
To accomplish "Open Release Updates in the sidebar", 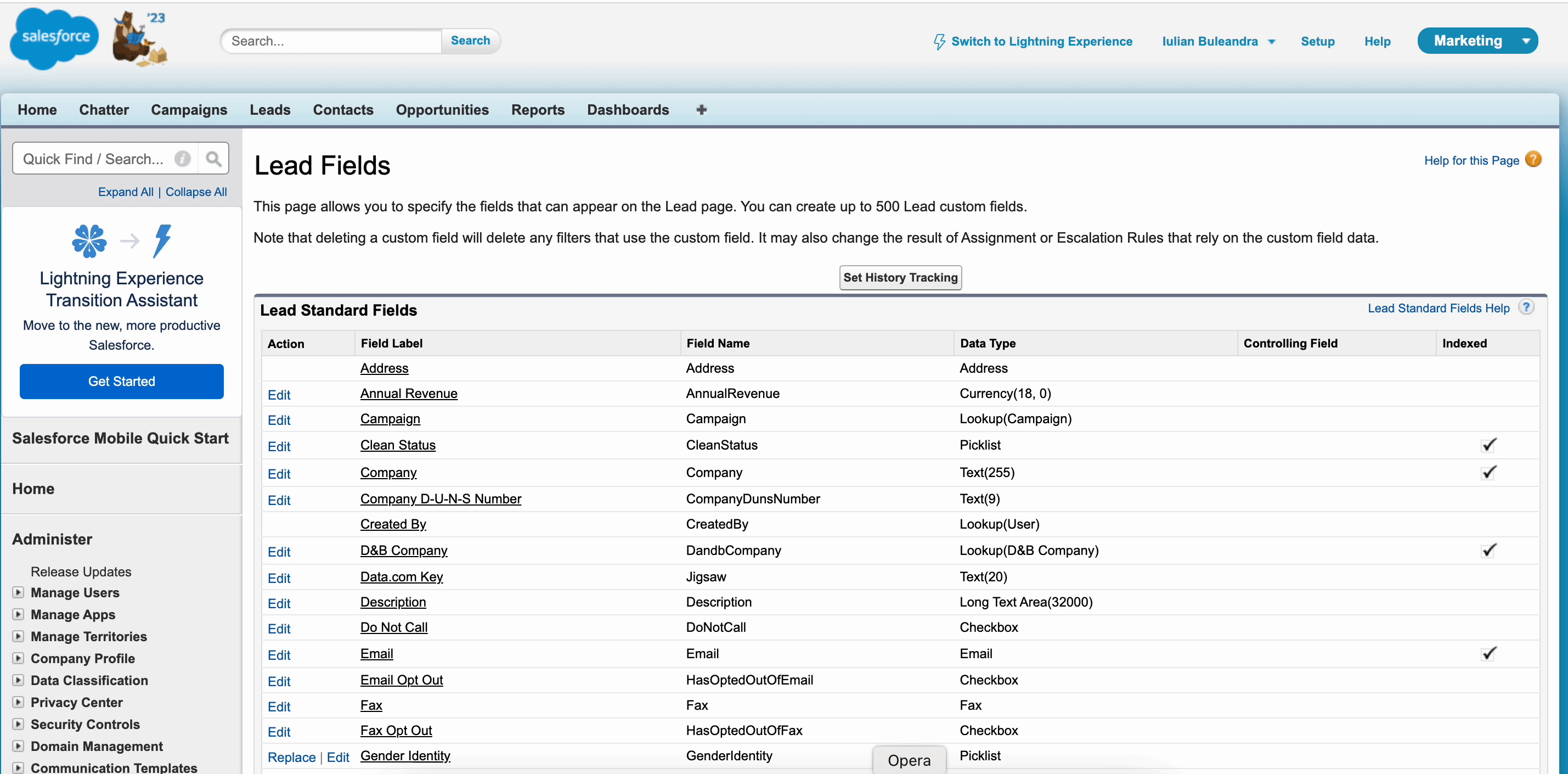I will click(x=81, y=571).
